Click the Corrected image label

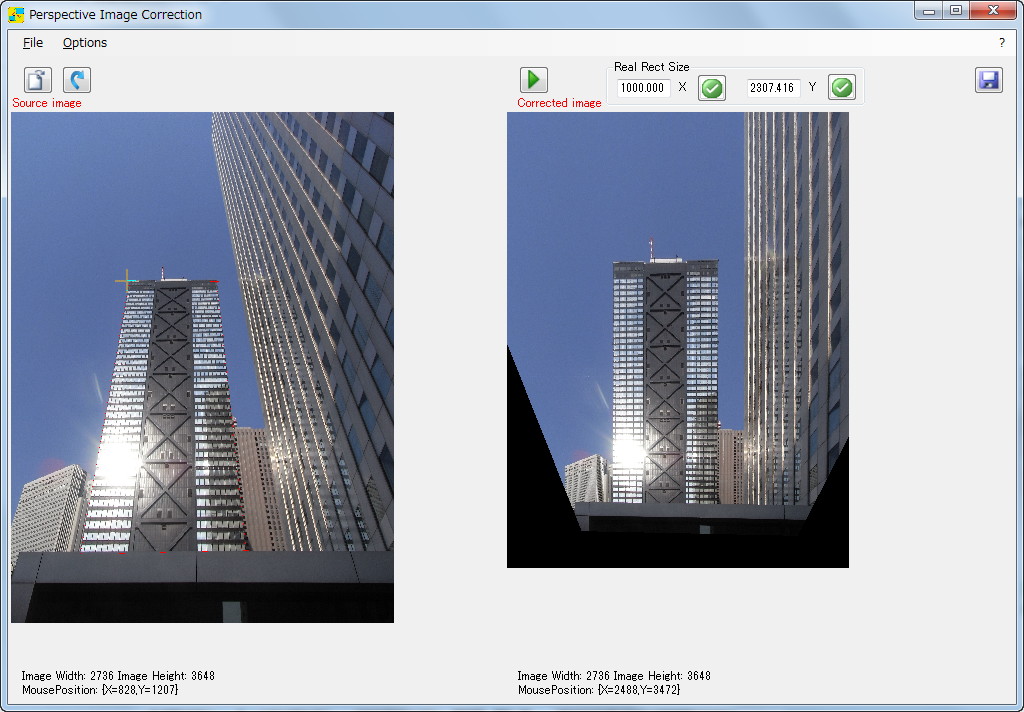coord(558,102)
